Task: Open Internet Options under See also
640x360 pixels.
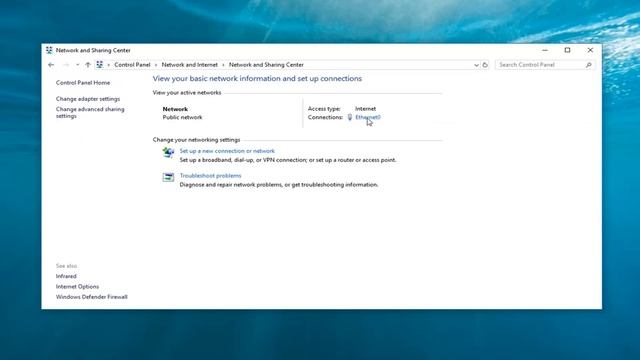Action: 78,287
